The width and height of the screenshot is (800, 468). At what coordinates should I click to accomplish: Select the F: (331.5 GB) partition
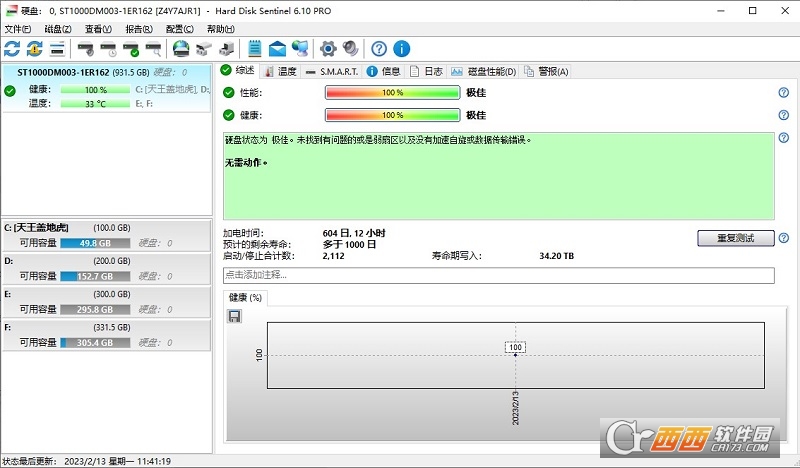pyautogui.click(x=106, y=335)
